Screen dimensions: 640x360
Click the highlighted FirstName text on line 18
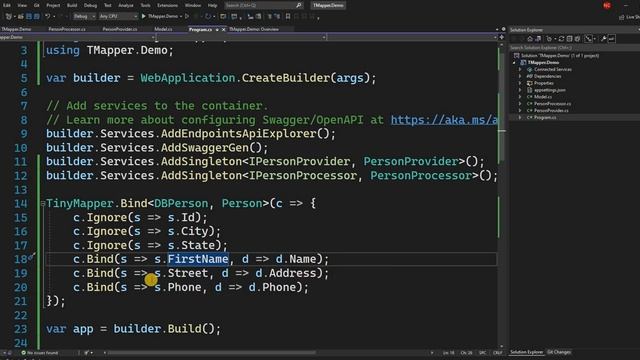pos(198,259)
